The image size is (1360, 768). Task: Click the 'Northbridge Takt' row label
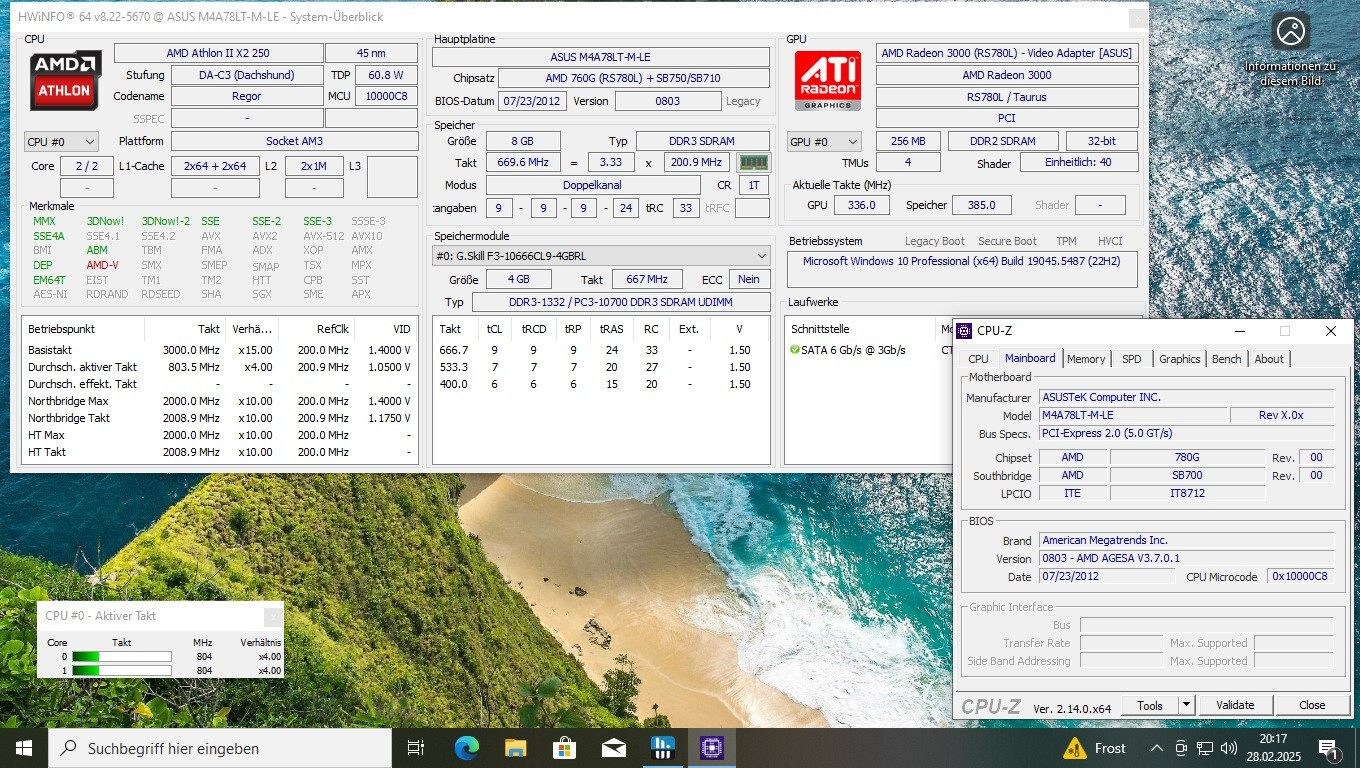tap(68, 418)
